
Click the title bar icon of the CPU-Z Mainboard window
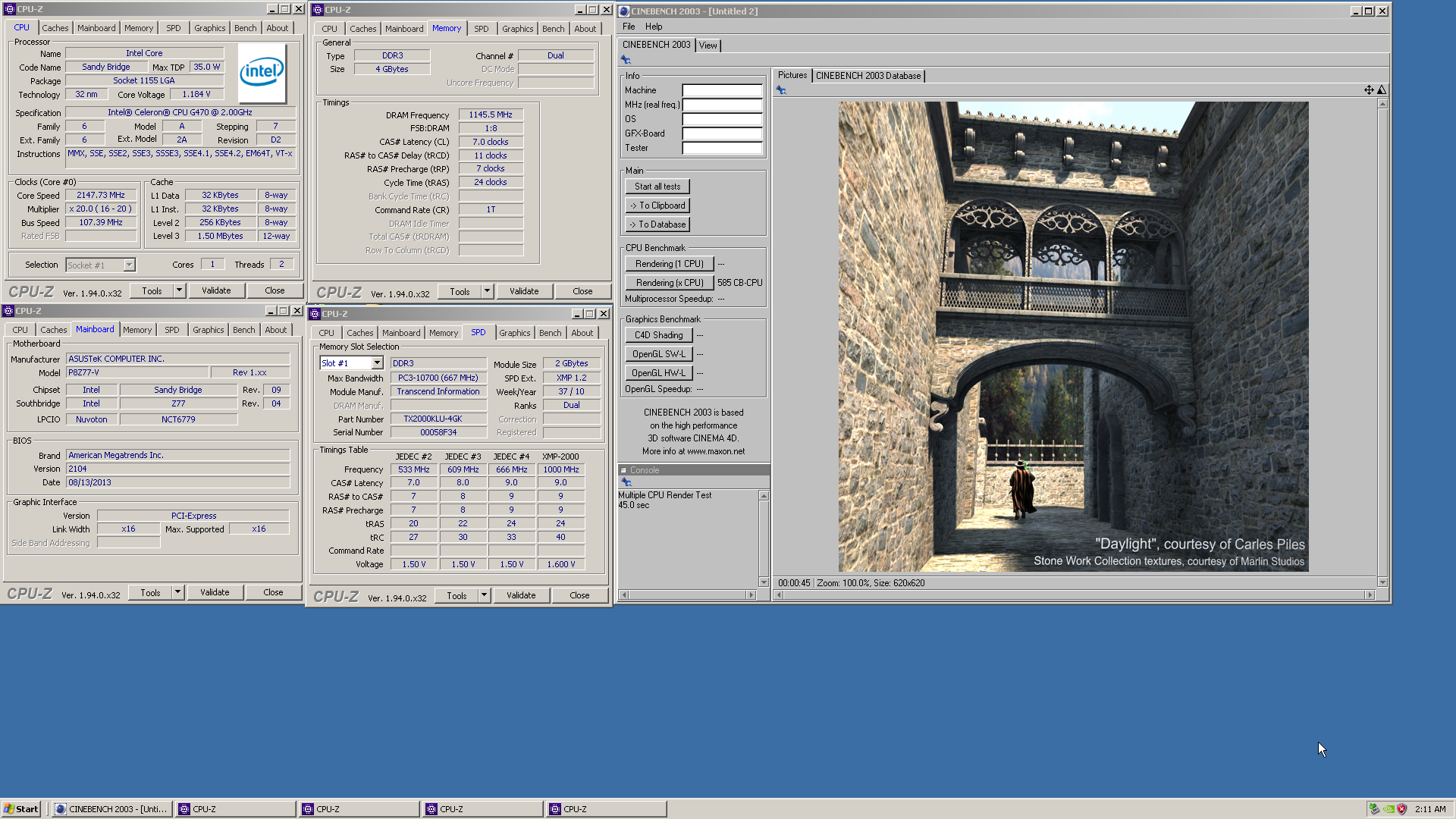(x=8, y=311)
